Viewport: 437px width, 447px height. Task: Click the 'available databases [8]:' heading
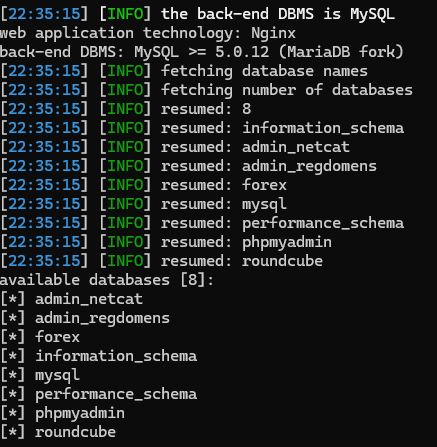(107, 280)
